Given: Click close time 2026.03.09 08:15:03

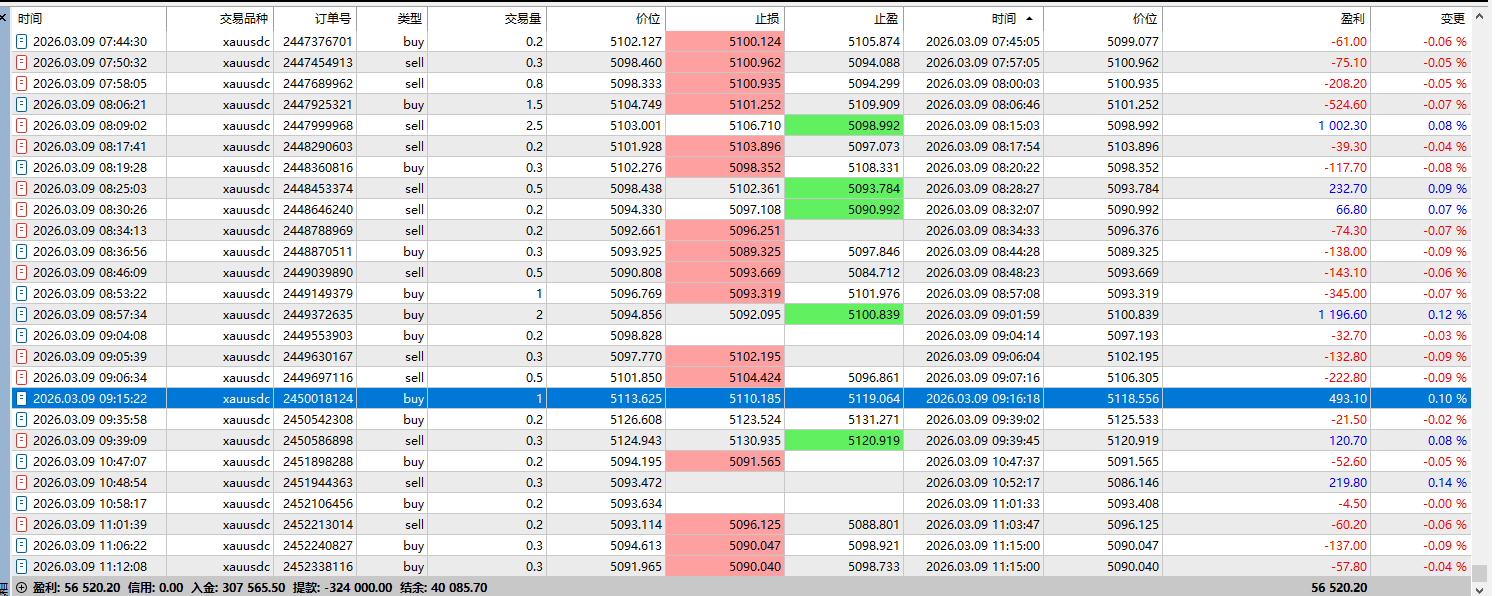Looking at the screenshot, I should click(x=983, y=125).
